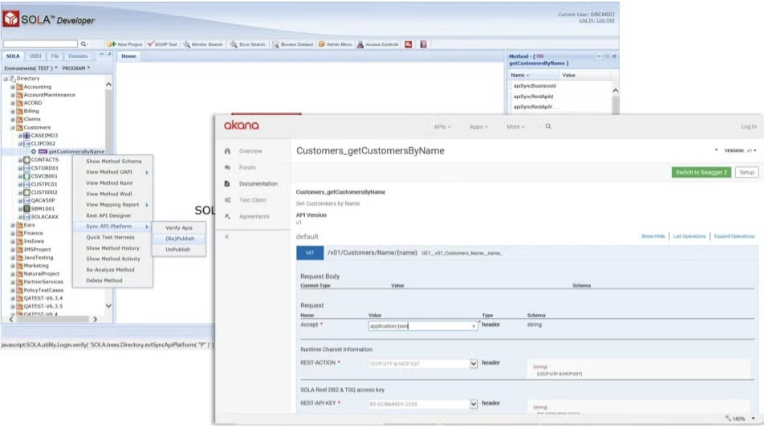Viewport: 764px width, 428px height.
Task: Open the SOAP Test tool
Action: coord(162,44)
